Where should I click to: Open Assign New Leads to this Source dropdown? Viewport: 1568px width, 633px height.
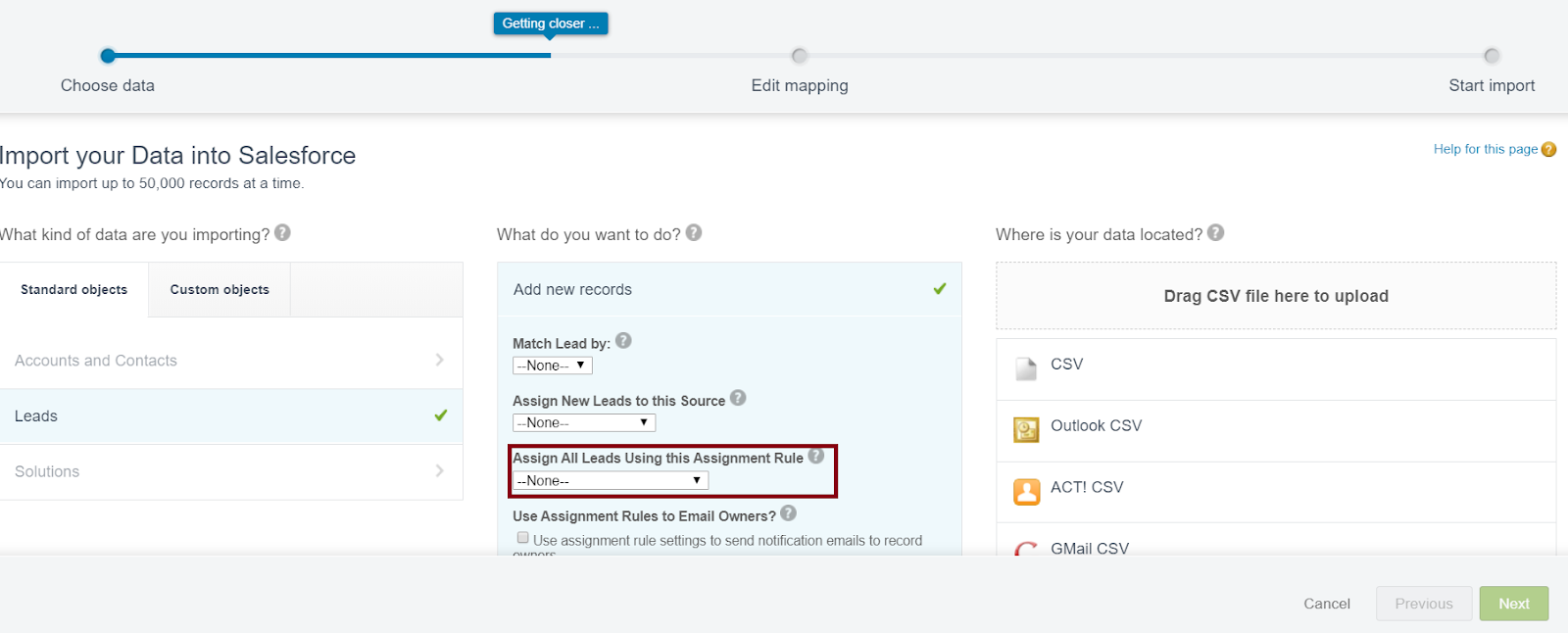[584, 422]
